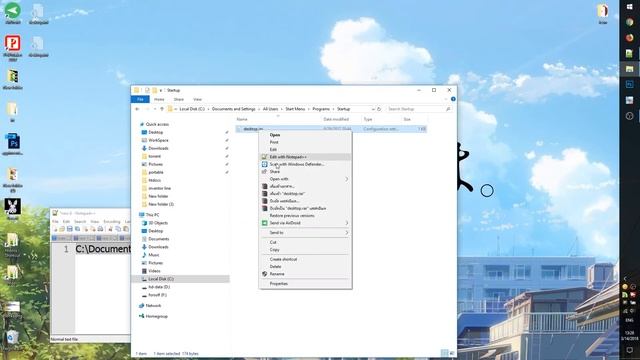Screen dimensions: 640x360
Task: Open Quick access in the sidebar
Action: [x=157, y=124]
